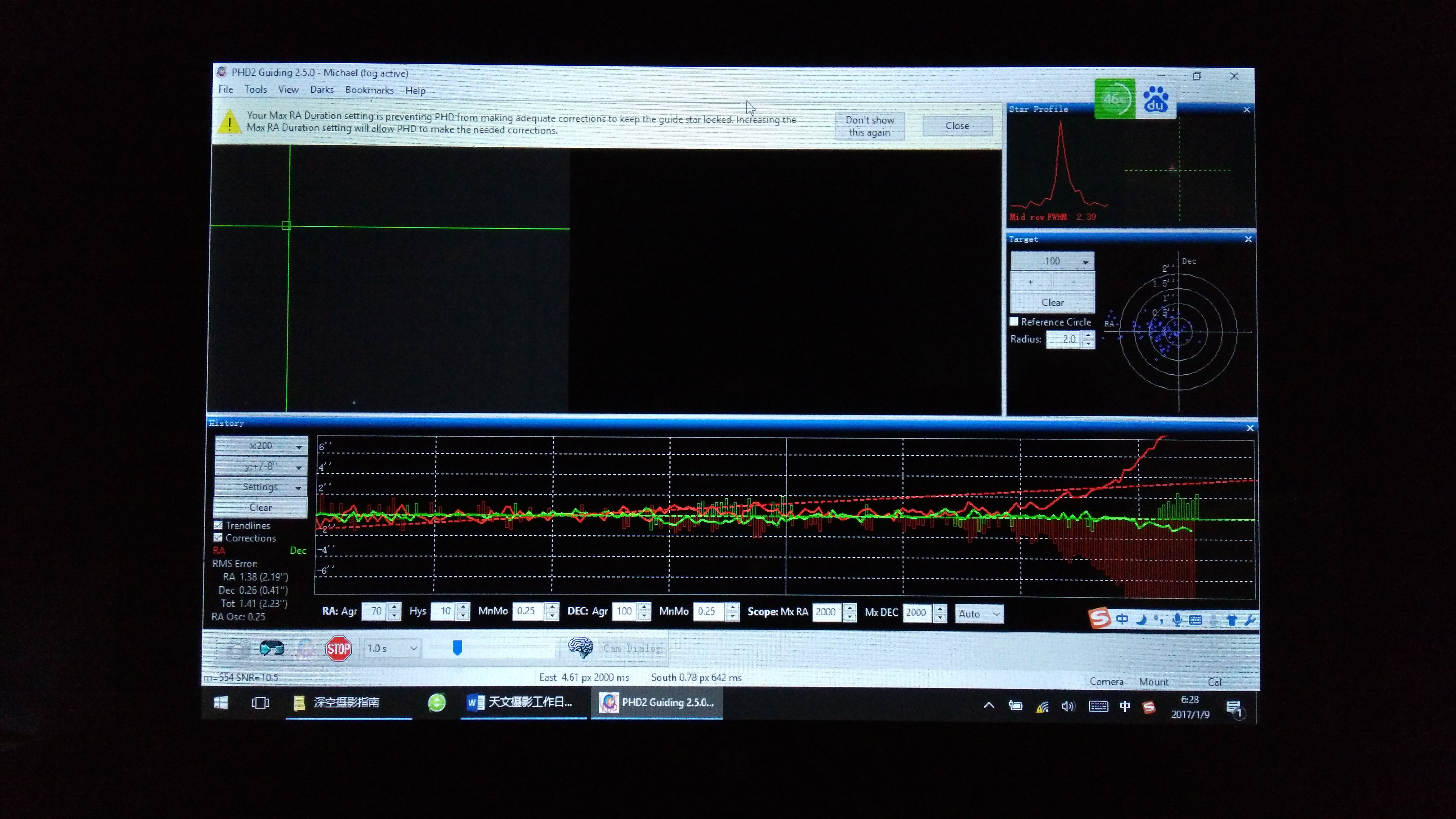The width and height of the screenshot is (1456, 819).
Task: Open the Darks menu
Action: coord(322,90)
